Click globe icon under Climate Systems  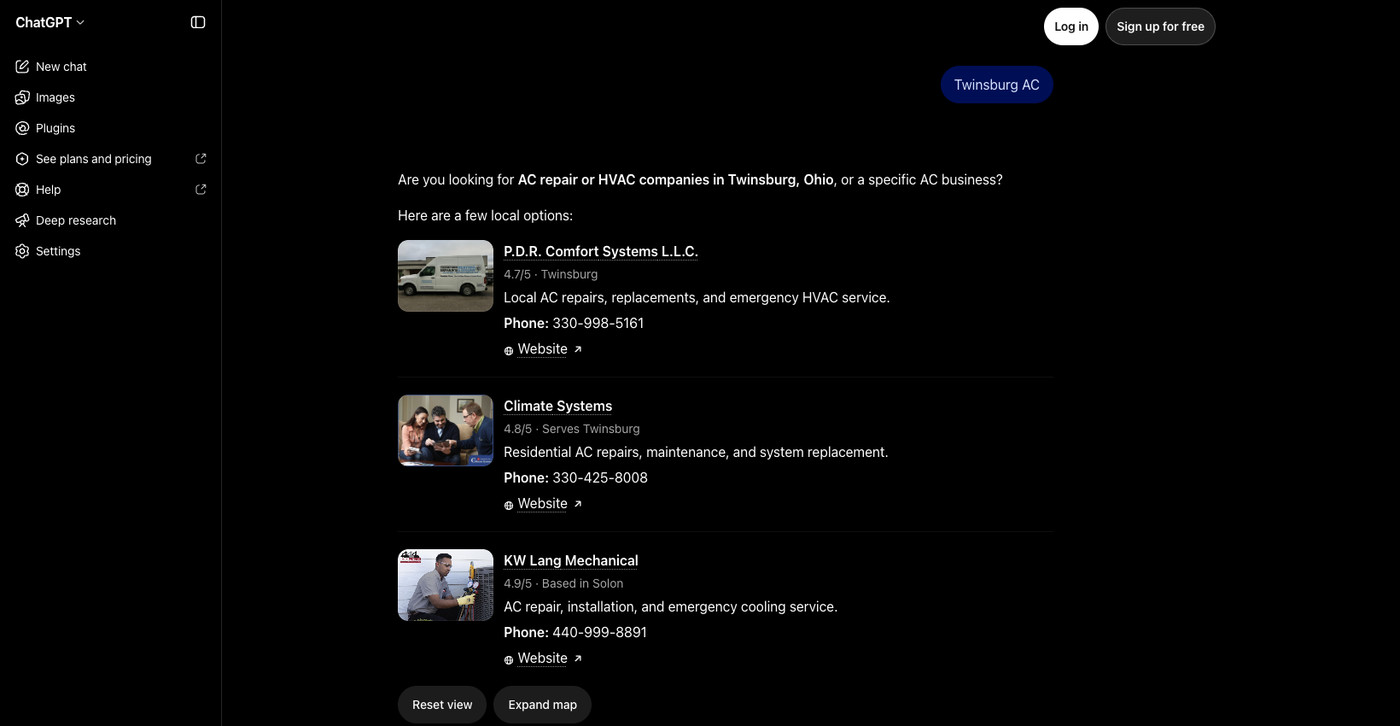click(x=509, y=505)
